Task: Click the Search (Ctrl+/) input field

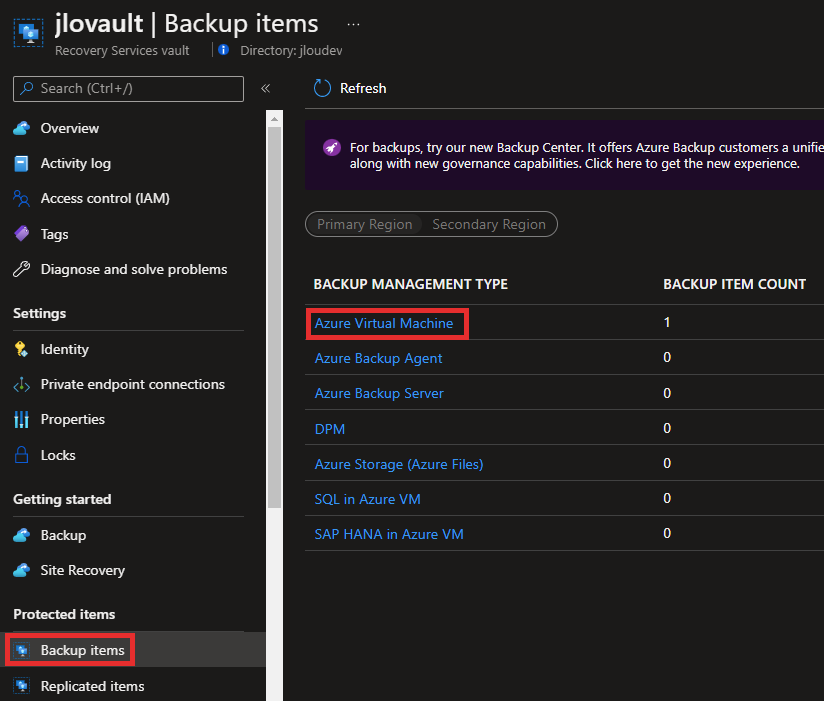Action: click(128, 88)
